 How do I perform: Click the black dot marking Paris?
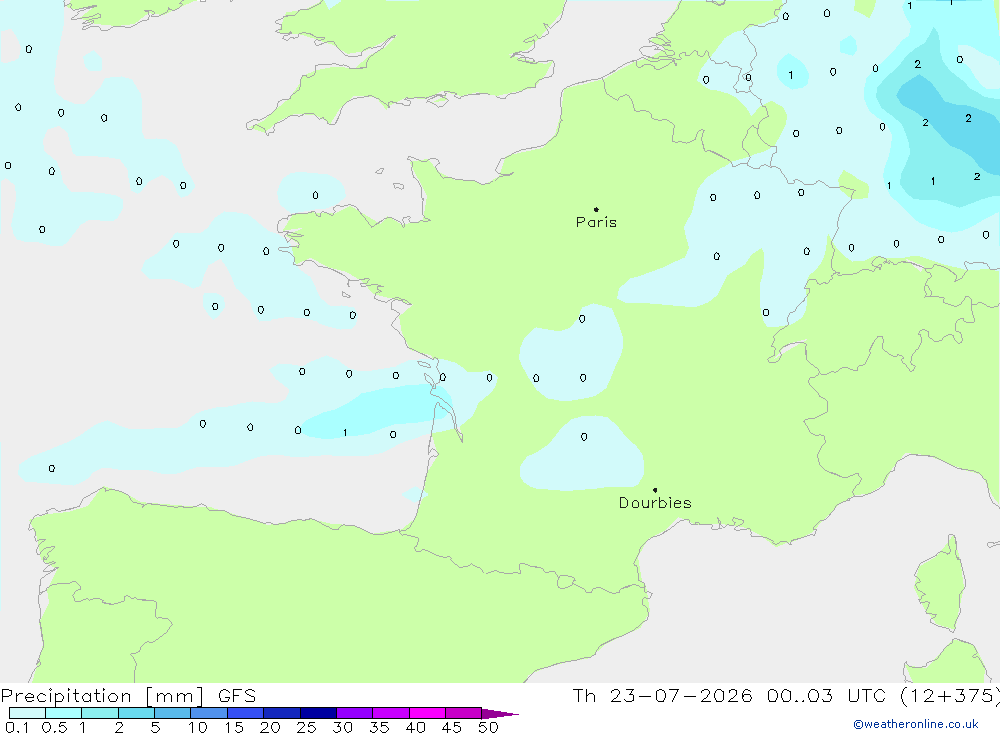coord(596,209)
